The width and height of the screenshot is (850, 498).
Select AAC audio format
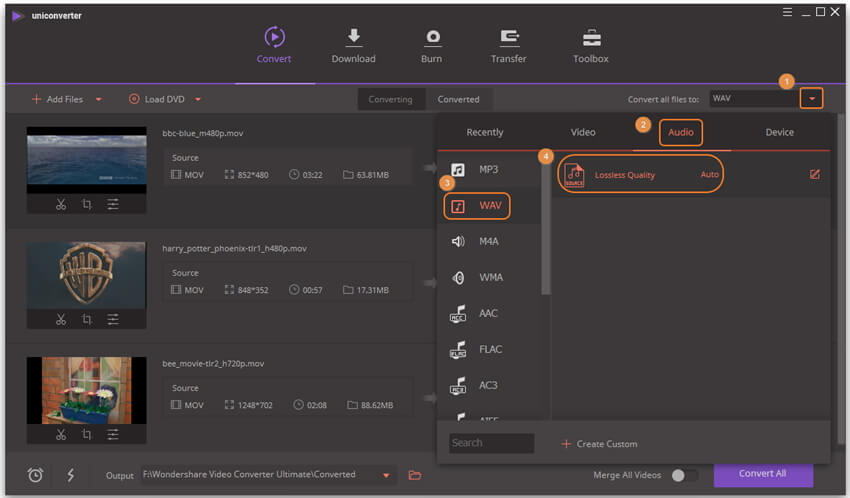click(488, 313)
